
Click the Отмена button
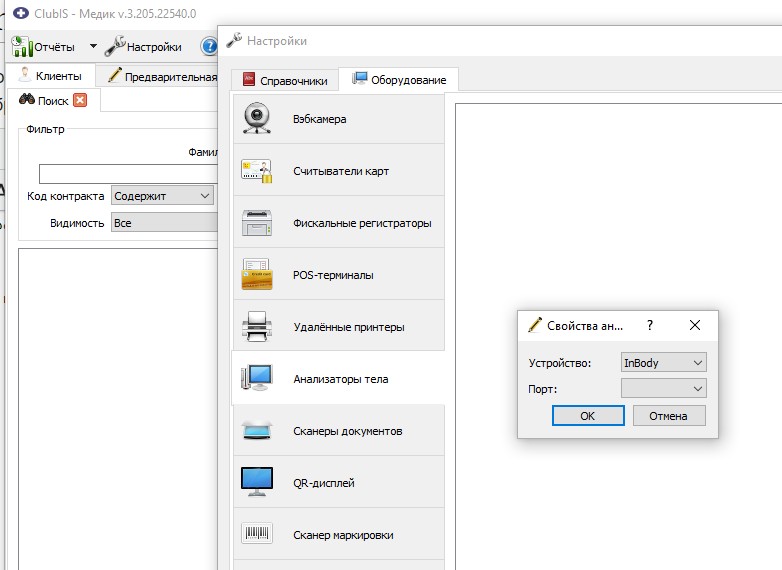pyautogui.click(x=669, y=415)
